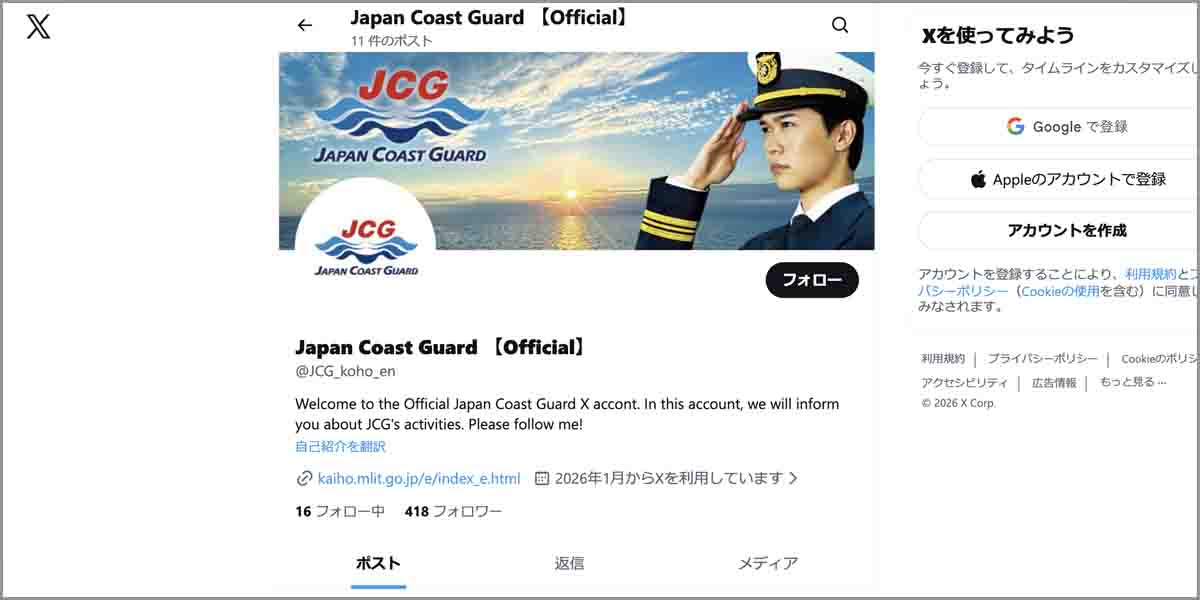Screen dimensions: 1200x600
Task: Click the calendar icon by join date
Action: coord(542,478)
